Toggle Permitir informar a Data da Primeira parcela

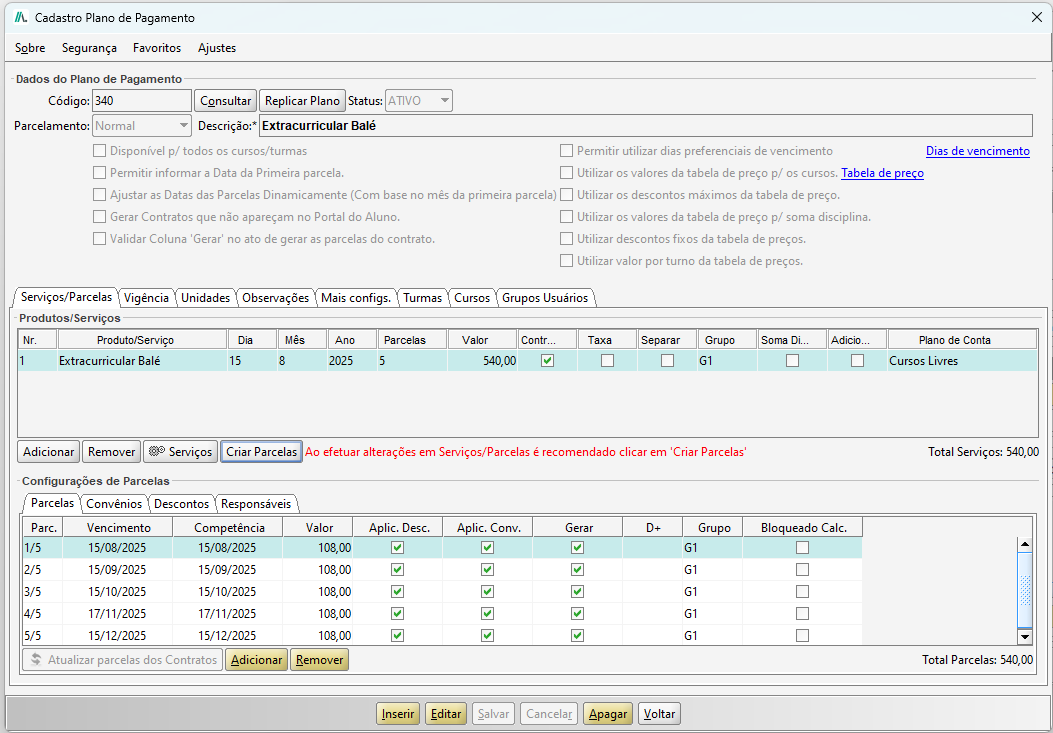pos(99,173)
